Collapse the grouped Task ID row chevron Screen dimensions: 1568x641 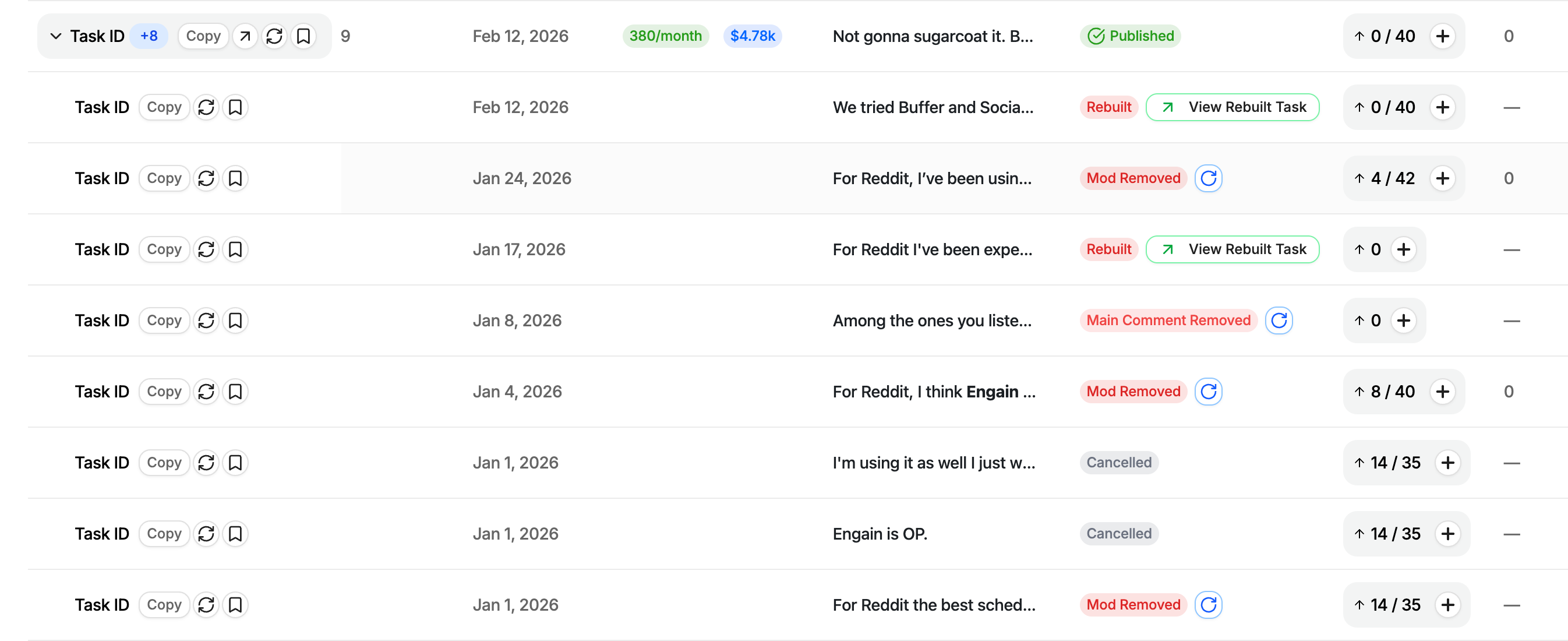click(55, 36)
